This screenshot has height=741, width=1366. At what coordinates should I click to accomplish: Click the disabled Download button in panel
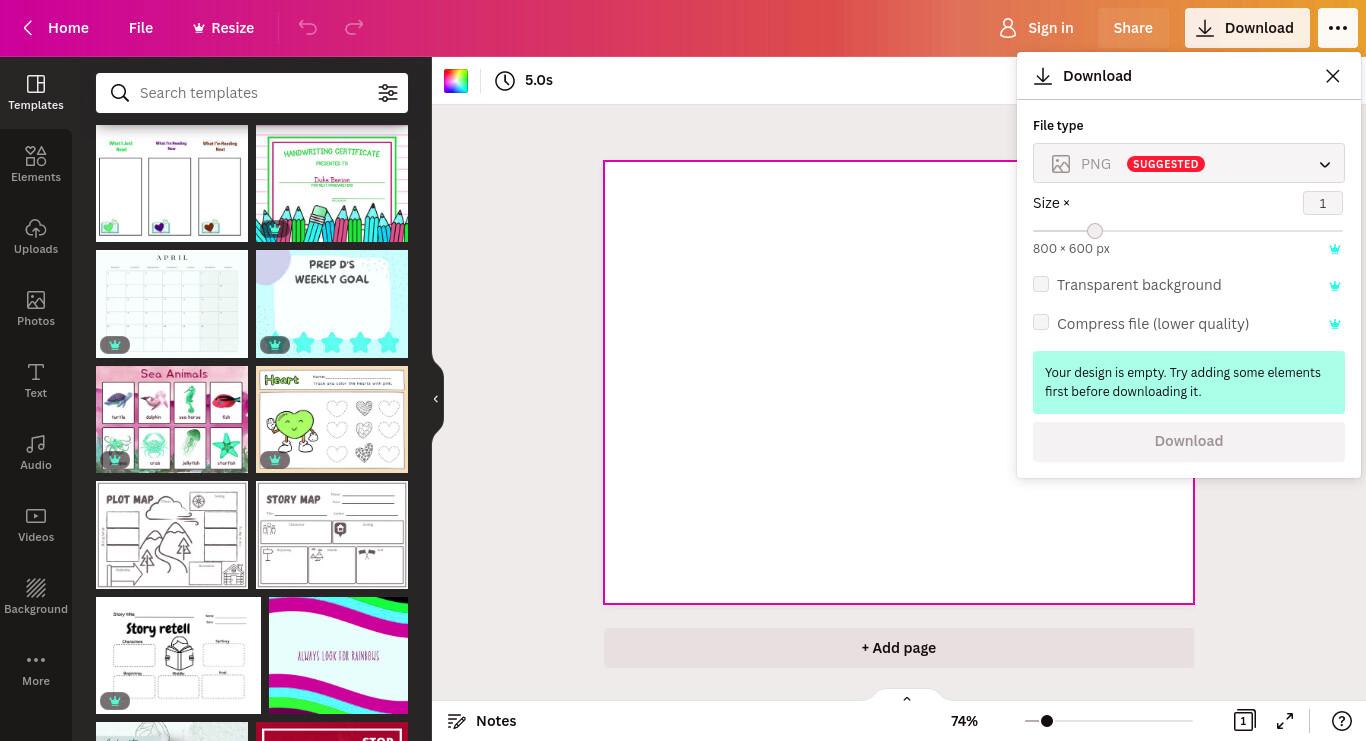click(1189, 441)
